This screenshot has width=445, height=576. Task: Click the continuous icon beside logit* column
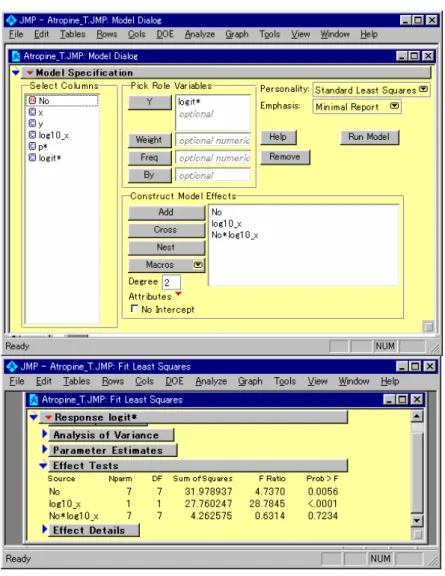(x=32, y=158)
